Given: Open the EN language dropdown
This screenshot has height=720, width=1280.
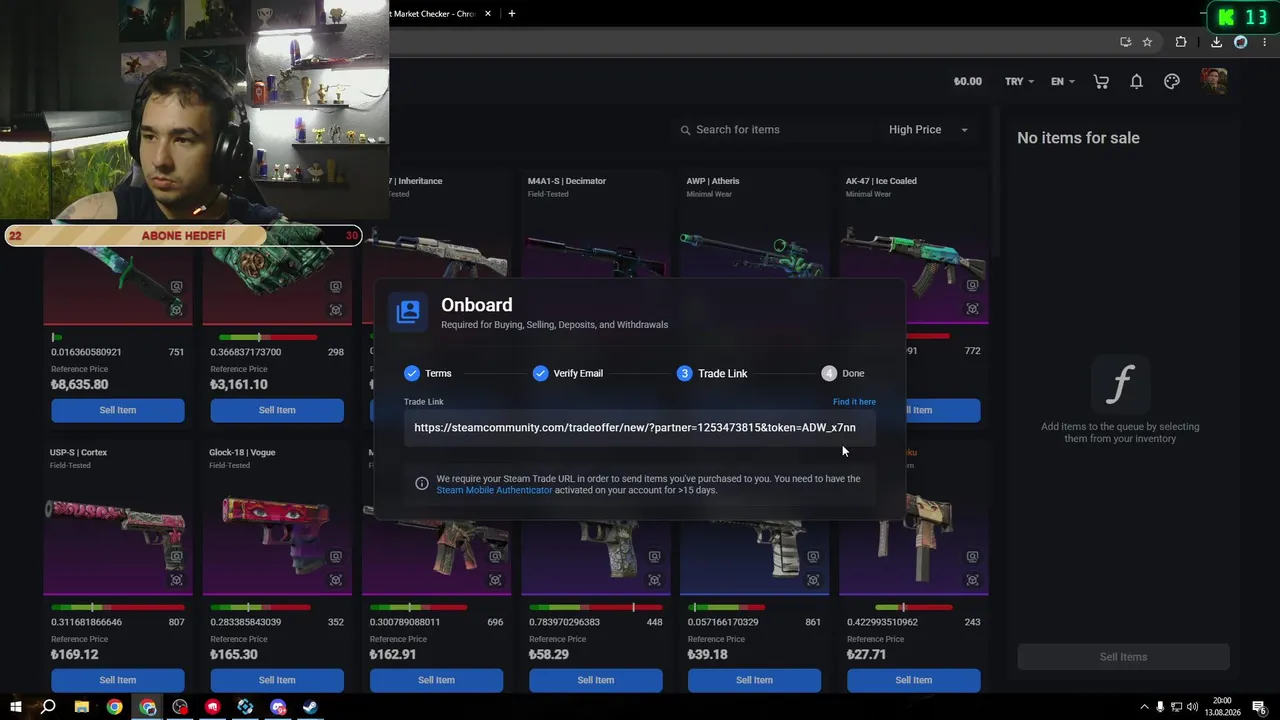Looking at the screenshot, I should coord(1062,82).
